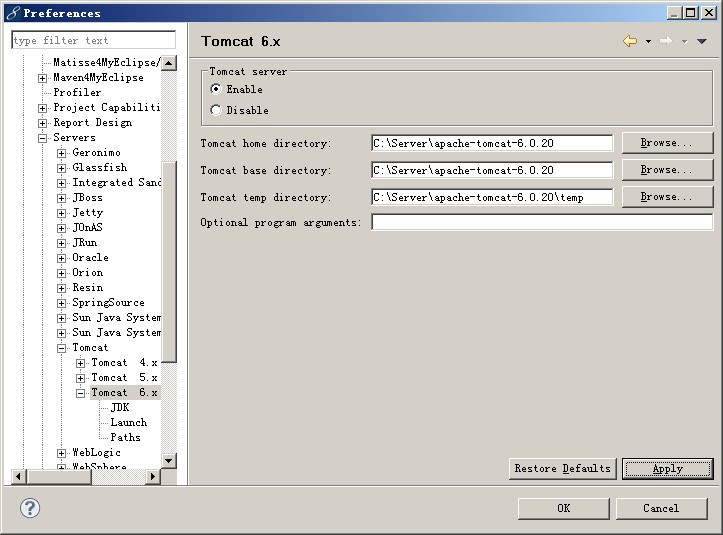Select the Enable radio button

click(216, 89)
